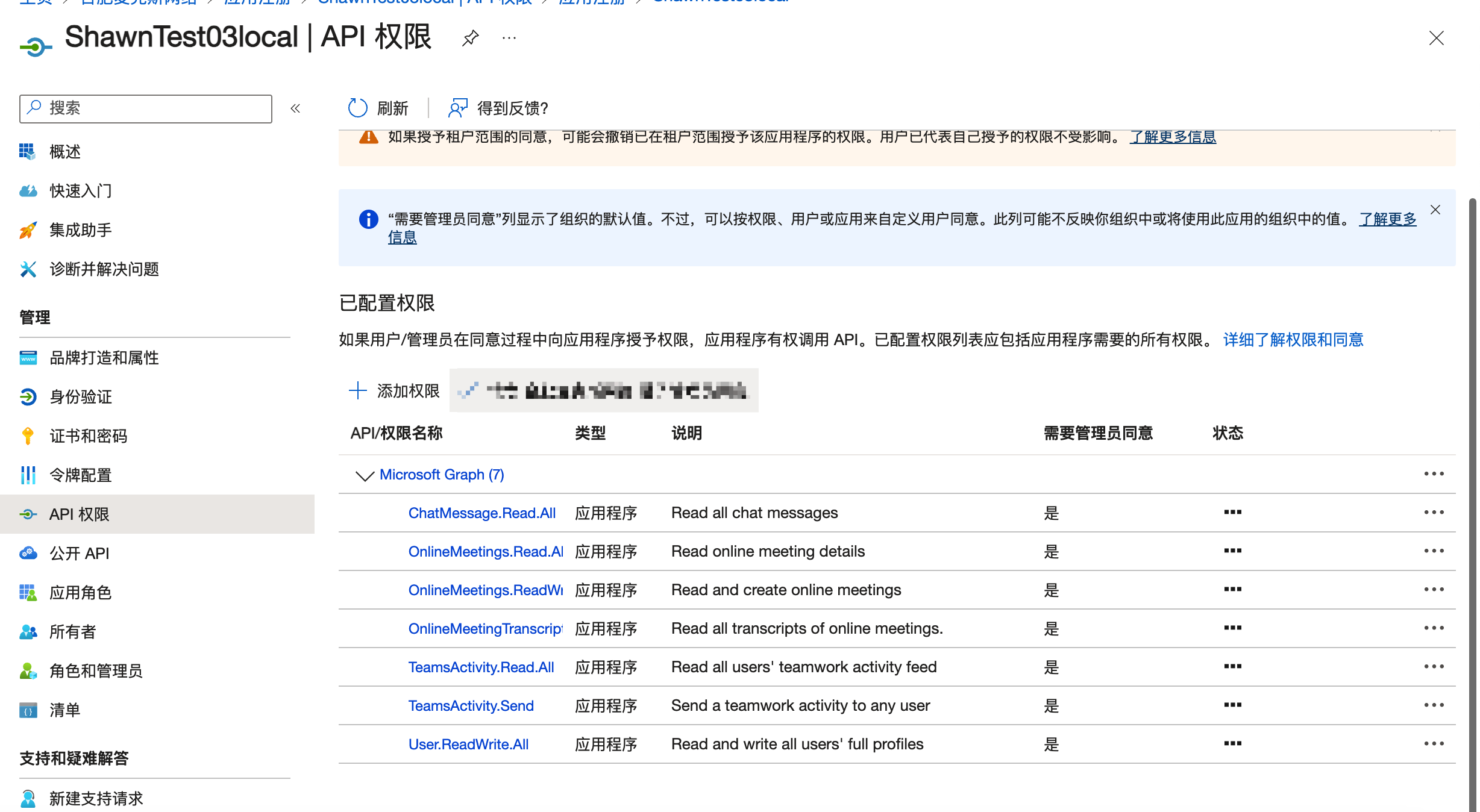Open the title bar more-options ellipsis
Screen dimensions: 1480x812
(x=509, y=39)
